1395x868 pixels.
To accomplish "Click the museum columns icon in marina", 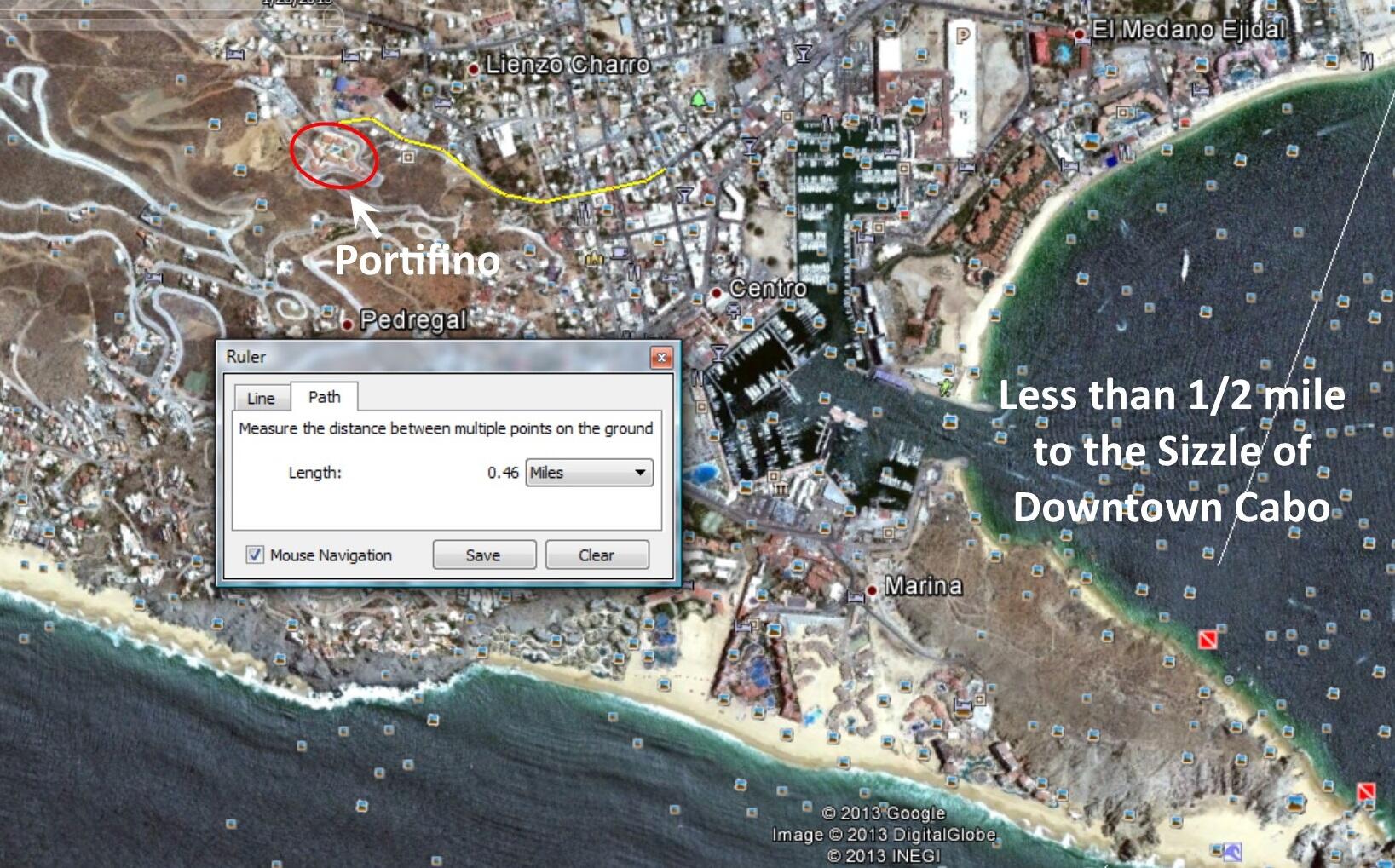I will (780, 489).
